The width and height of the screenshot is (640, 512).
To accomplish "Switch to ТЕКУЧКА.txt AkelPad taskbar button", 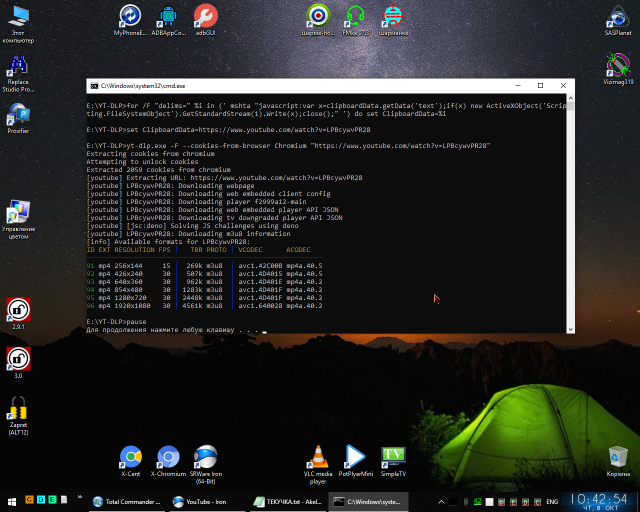I will tap(288, 502).
